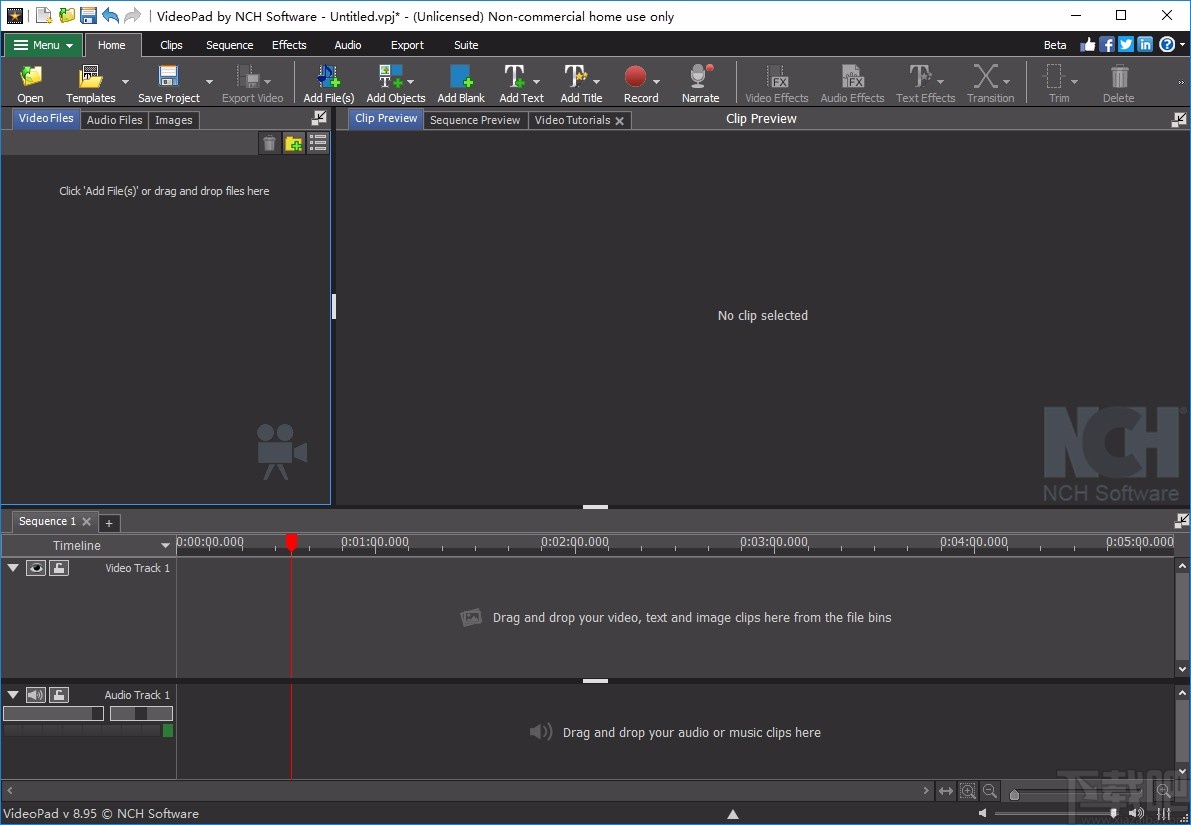This screenshot has width=1191, height=825.
Task: Mute Audio Track 1 with speaker icon
Action: coord(35,694)
